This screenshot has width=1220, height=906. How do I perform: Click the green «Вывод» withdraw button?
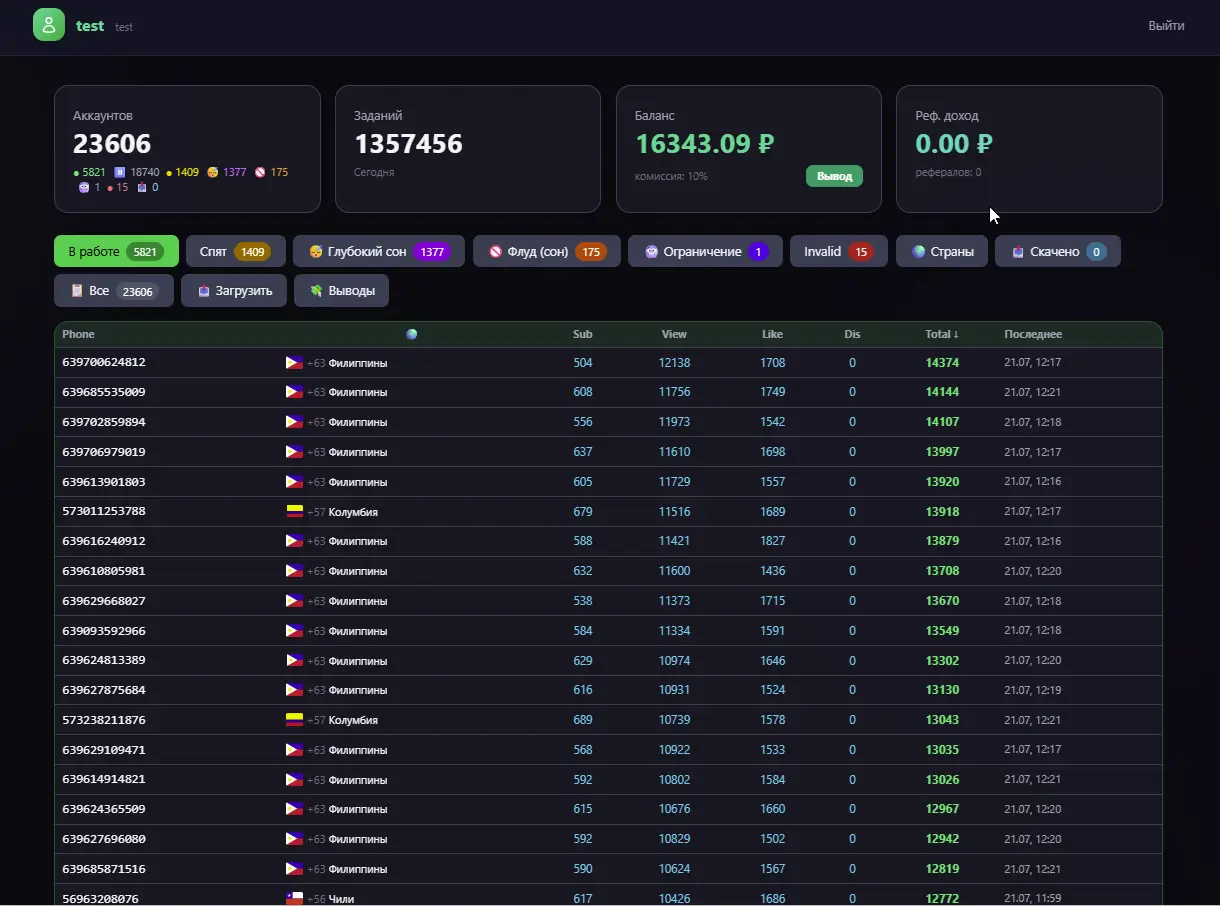click(x=834, y=176)
